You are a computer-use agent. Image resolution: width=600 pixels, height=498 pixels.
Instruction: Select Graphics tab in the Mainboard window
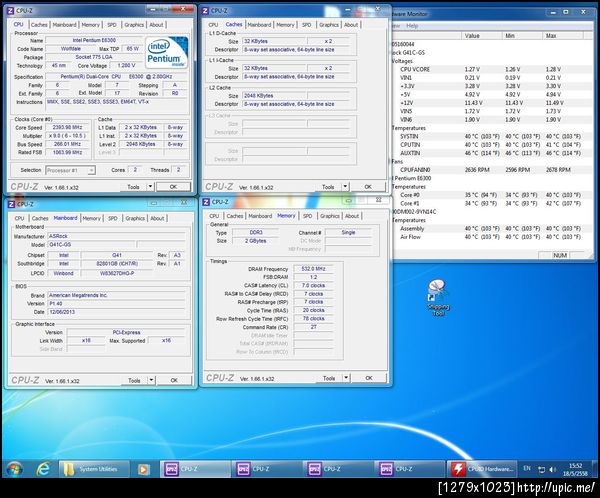(x=135, y=218)
